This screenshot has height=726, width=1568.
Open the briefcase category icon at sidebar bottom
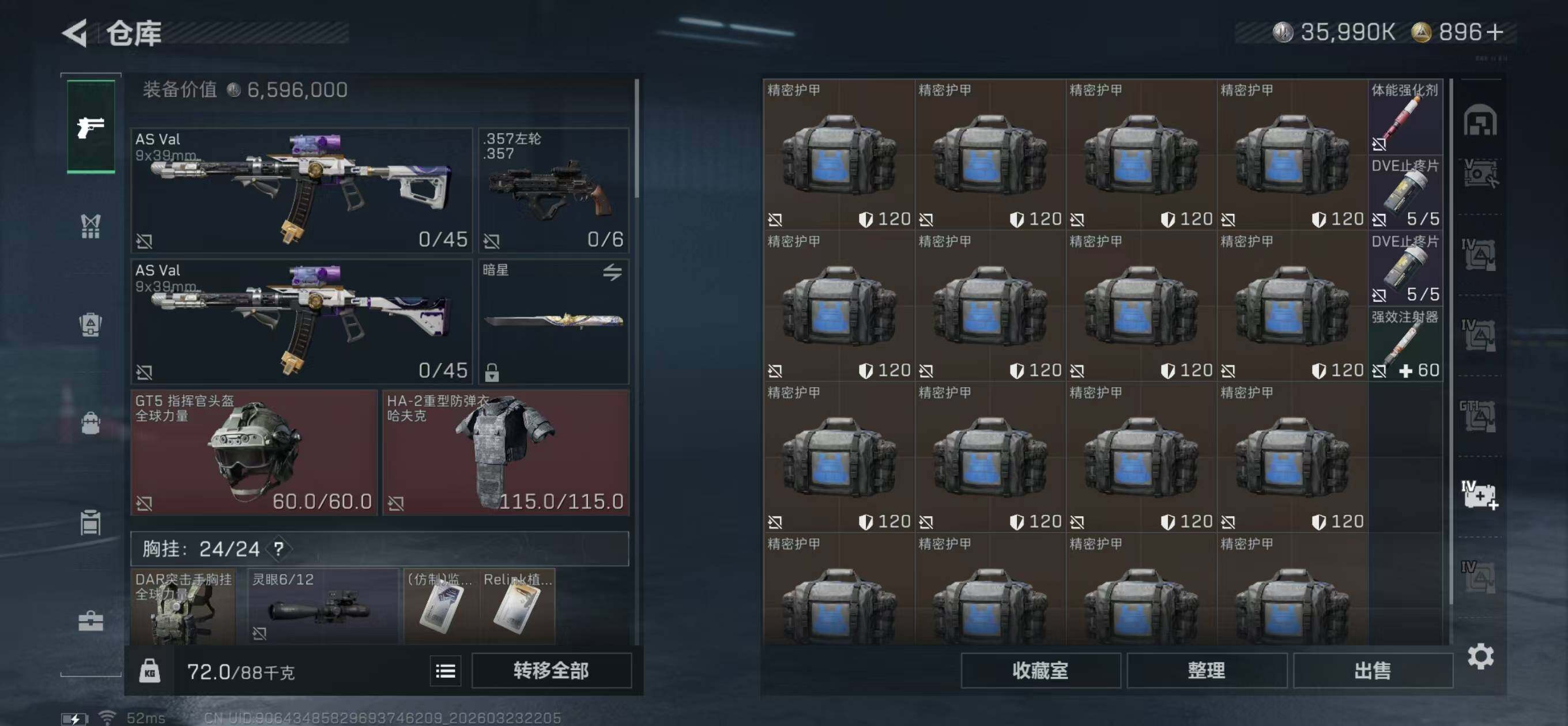(91, 621)
